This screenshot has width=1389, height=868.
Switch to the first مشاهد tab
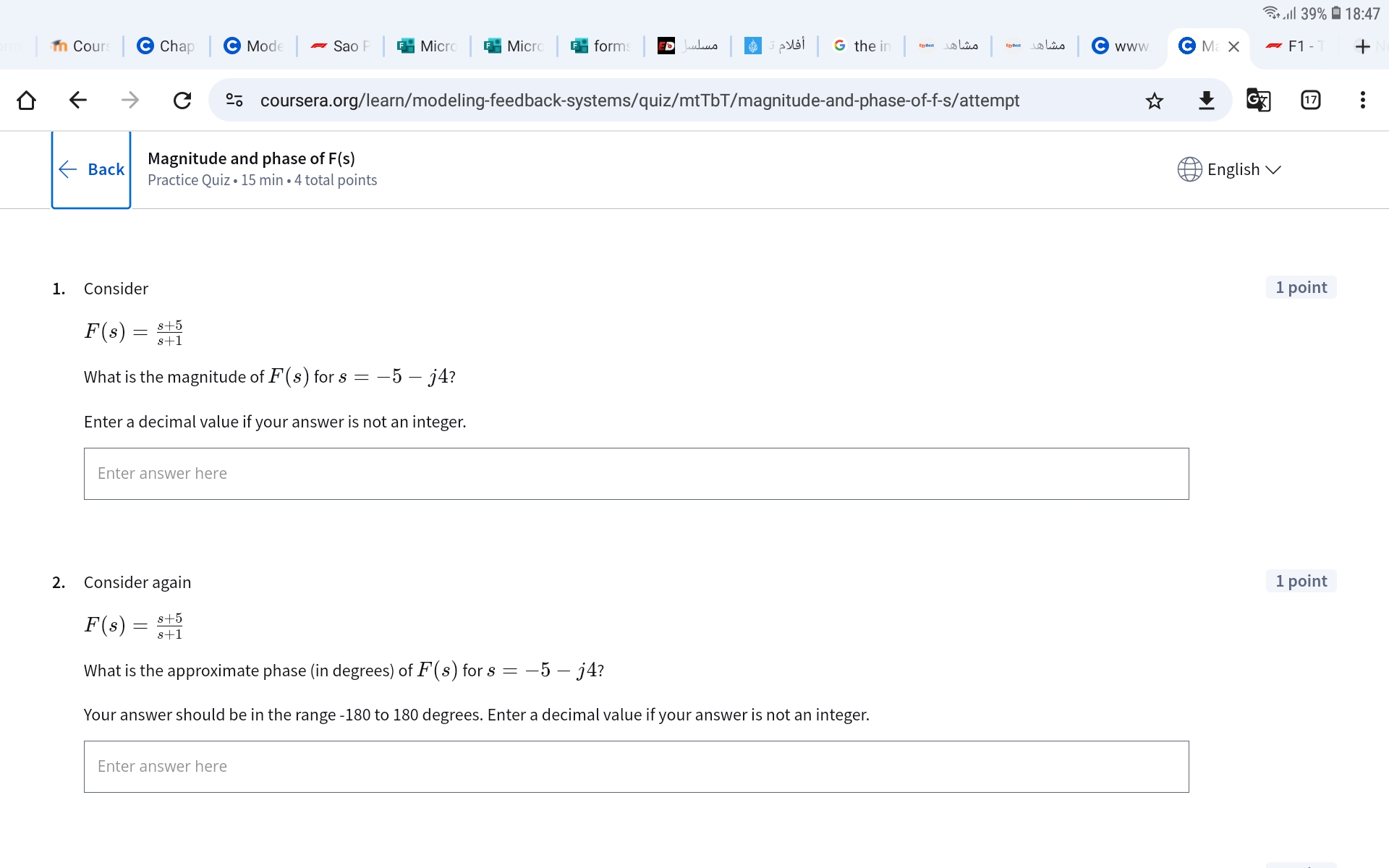click(948, 46)
